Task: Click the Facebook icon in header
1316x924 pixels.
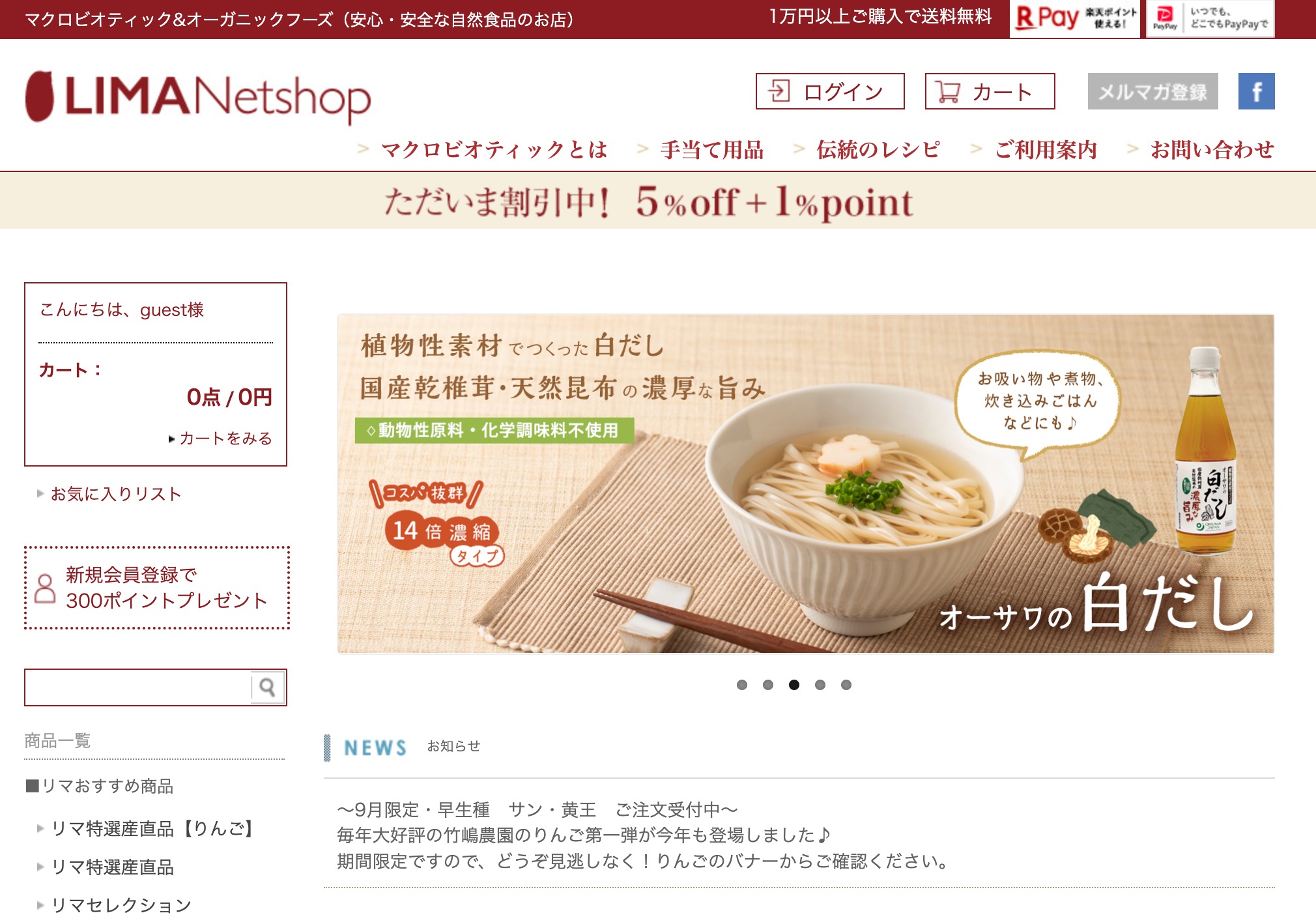Action: tap(1256, 91)
